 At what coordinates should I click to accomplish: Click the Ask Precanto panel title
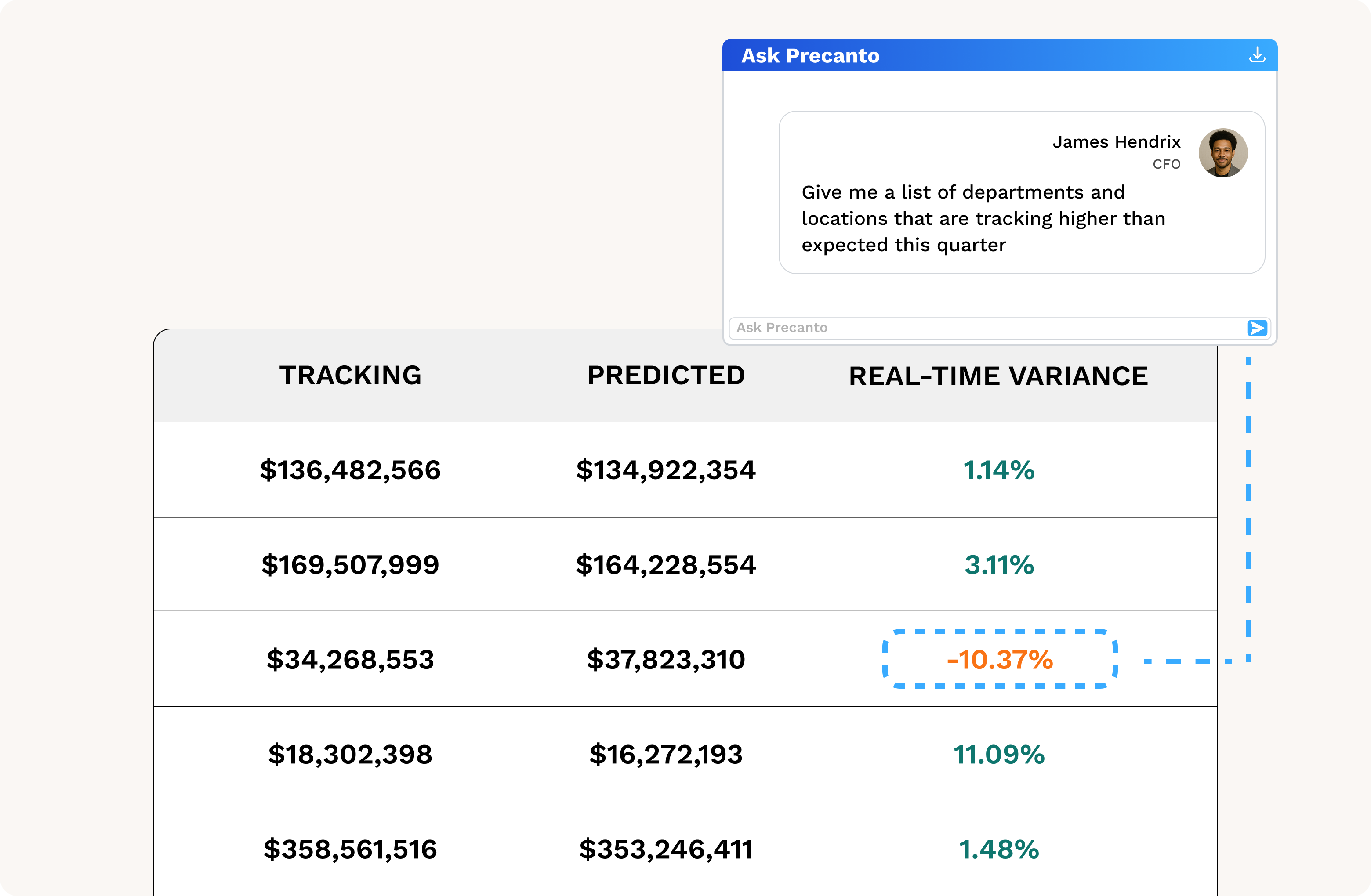pyautogui.click(x=810, y=56)
